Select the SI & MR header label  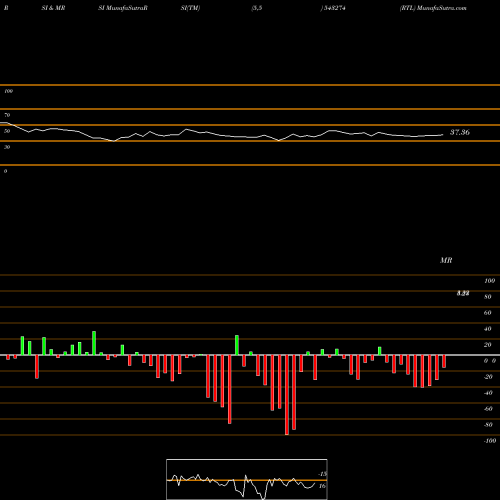53,8
